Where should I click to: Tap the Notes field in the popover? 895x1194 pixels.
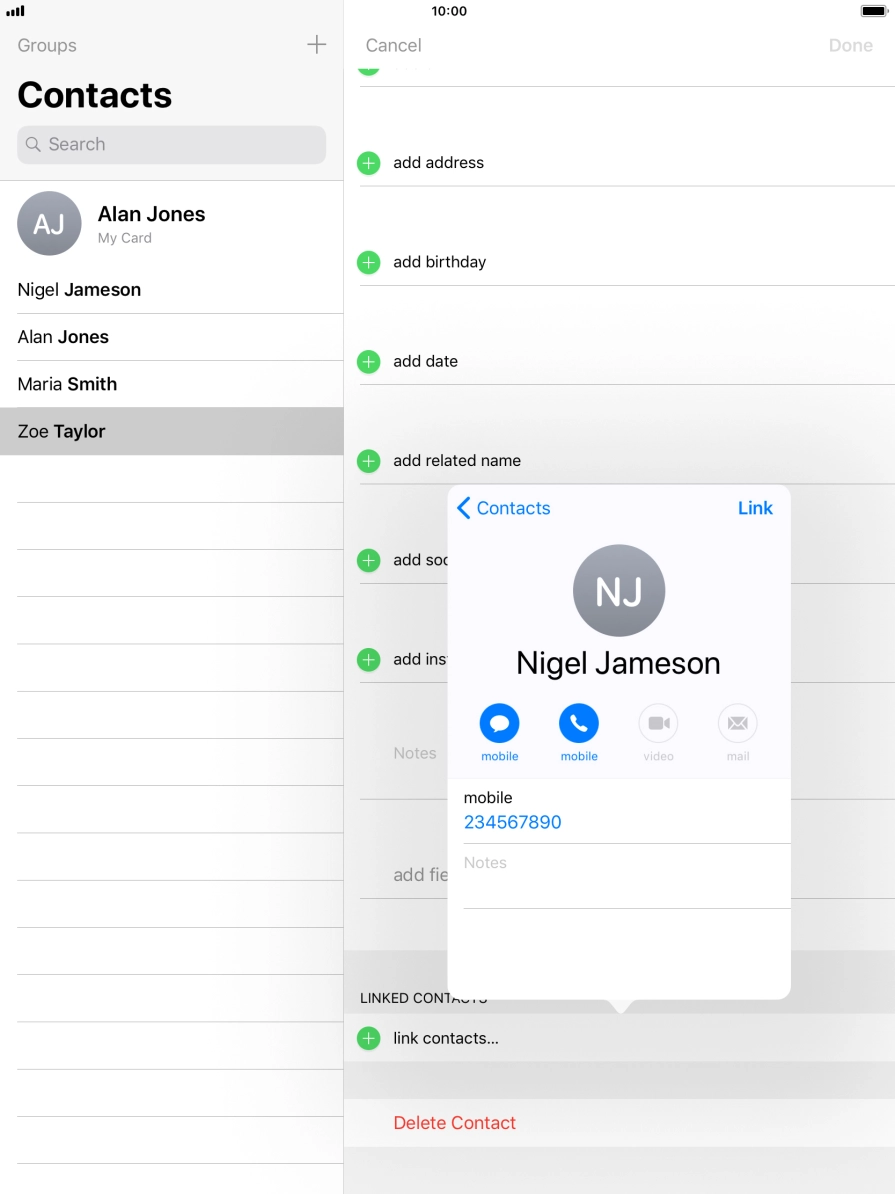coord(620,875)
